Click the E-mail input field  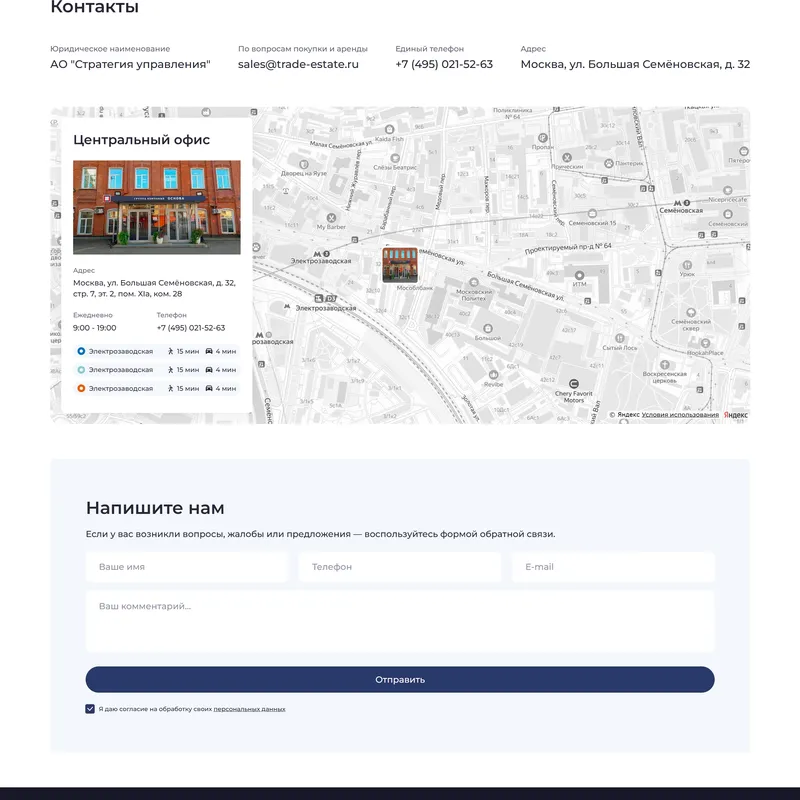pos(615,567)
